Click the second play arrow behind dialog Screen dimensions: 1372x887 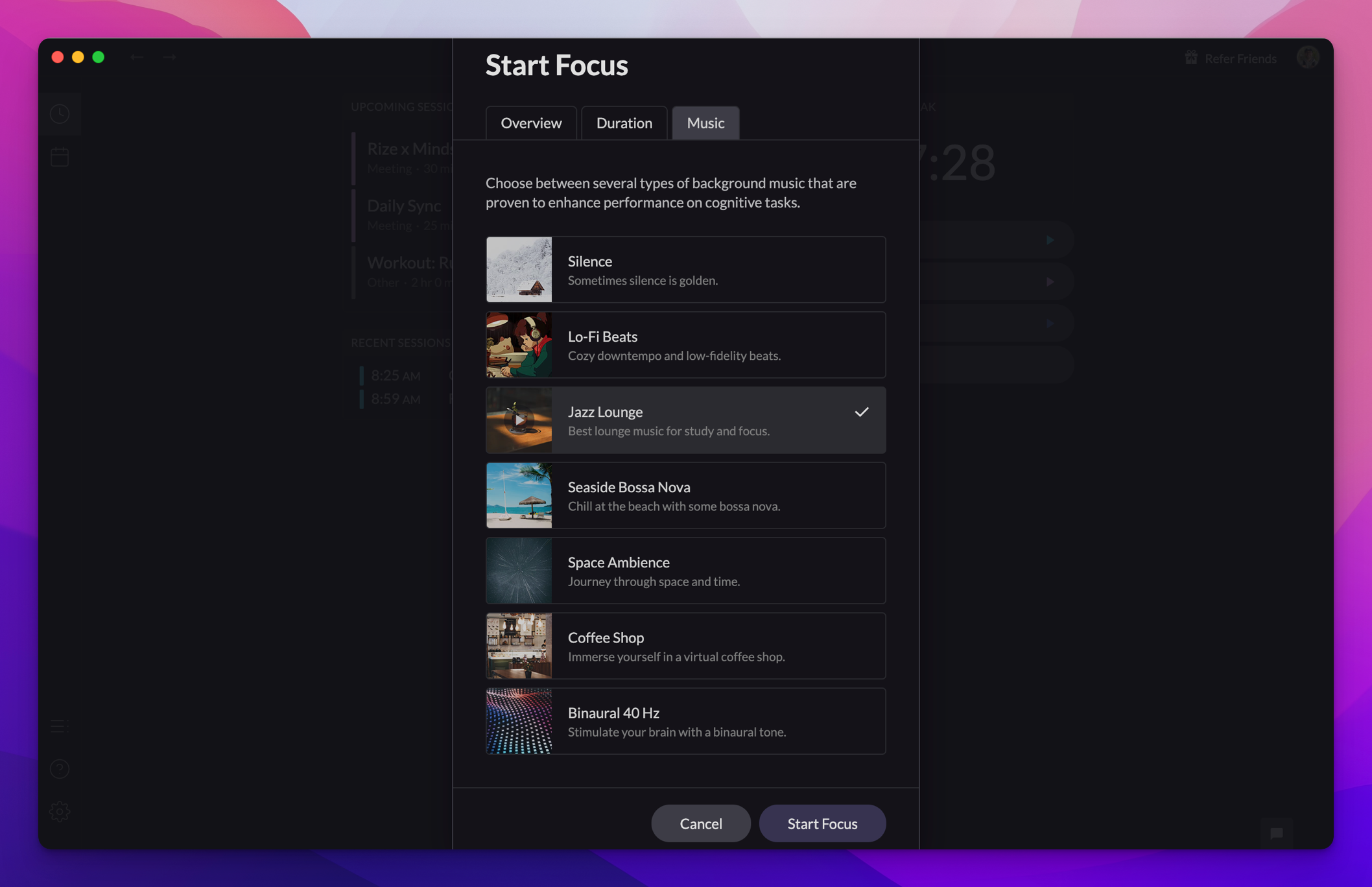pyautogui.click(x=1050, y=281)
